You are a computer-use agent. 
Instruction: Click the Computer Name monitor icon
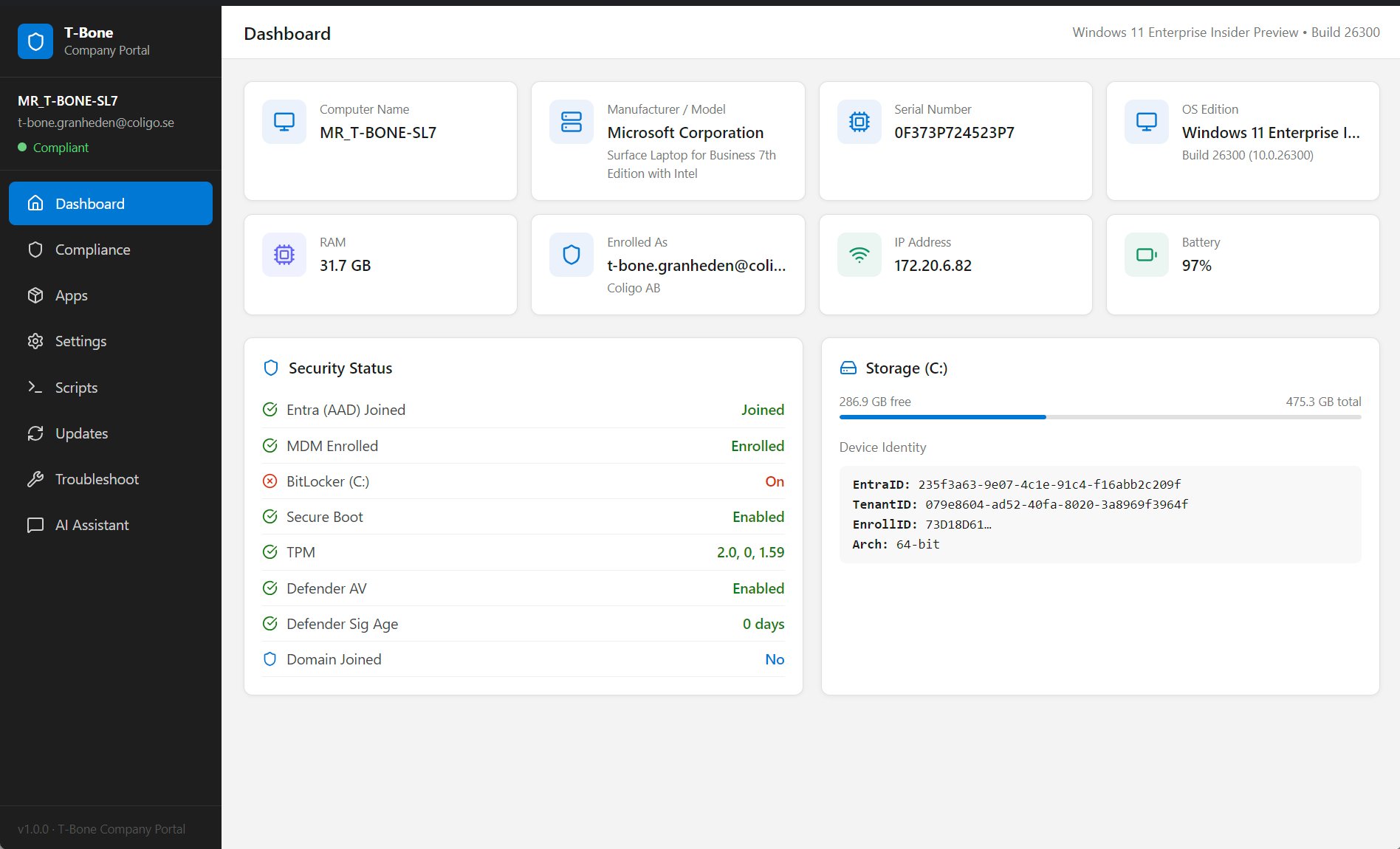coord(284,122)
